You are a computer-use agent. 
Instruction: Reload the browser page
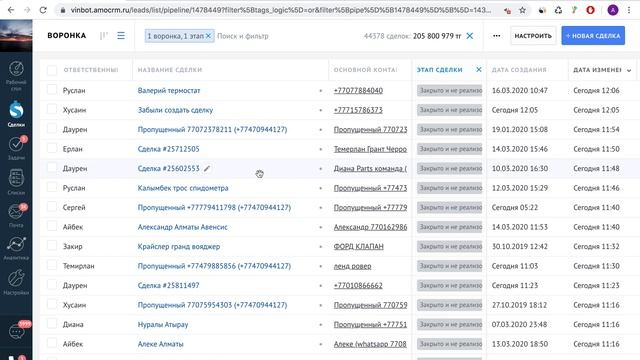click(x=43, y=10)
